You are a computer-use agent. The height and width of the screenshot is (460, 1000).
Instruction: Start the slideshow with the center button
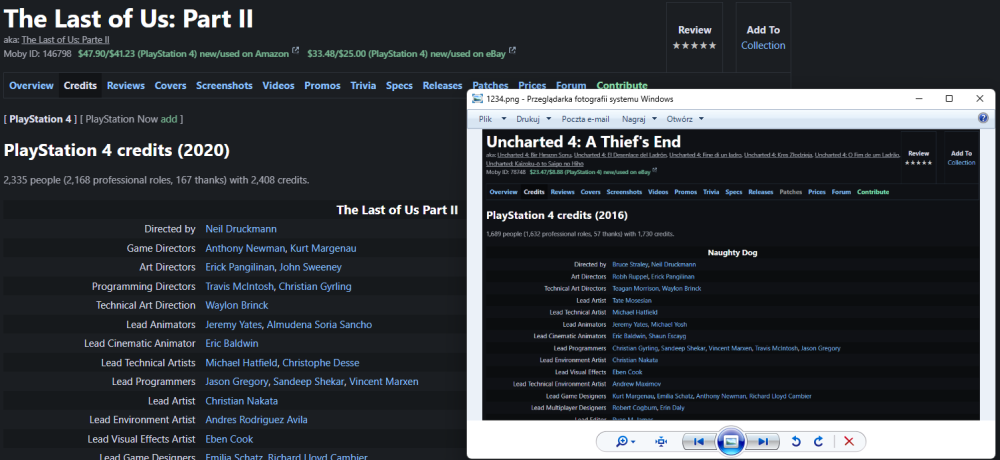point(731,441)
